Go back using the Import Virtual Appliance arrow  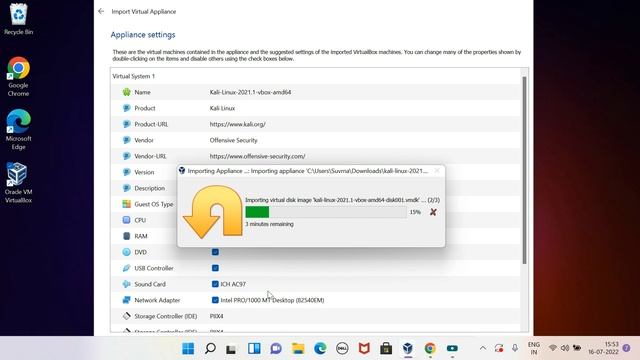click(101, 11)
